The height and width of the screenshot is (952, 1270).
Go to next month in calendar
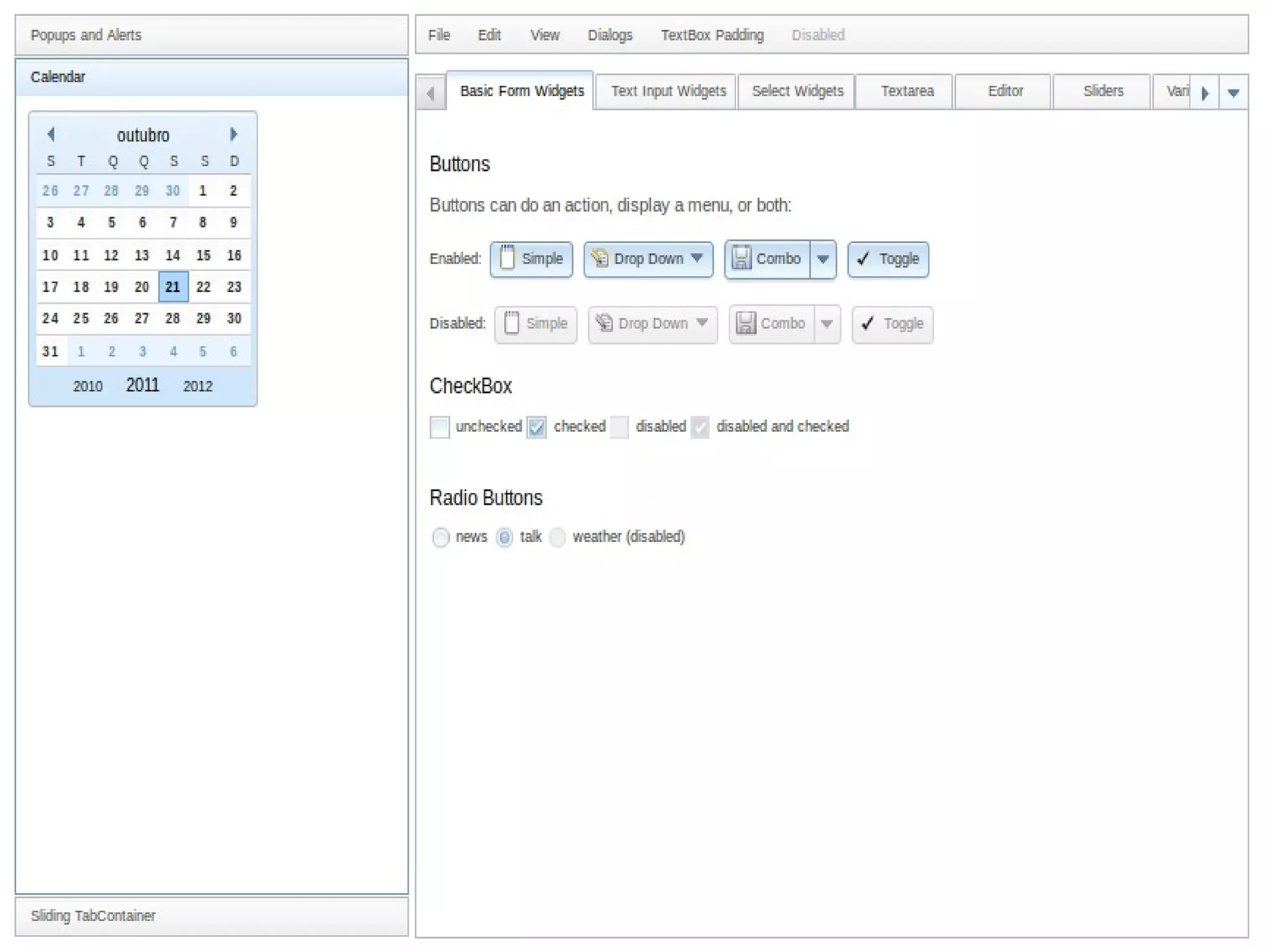coord(234,134)
